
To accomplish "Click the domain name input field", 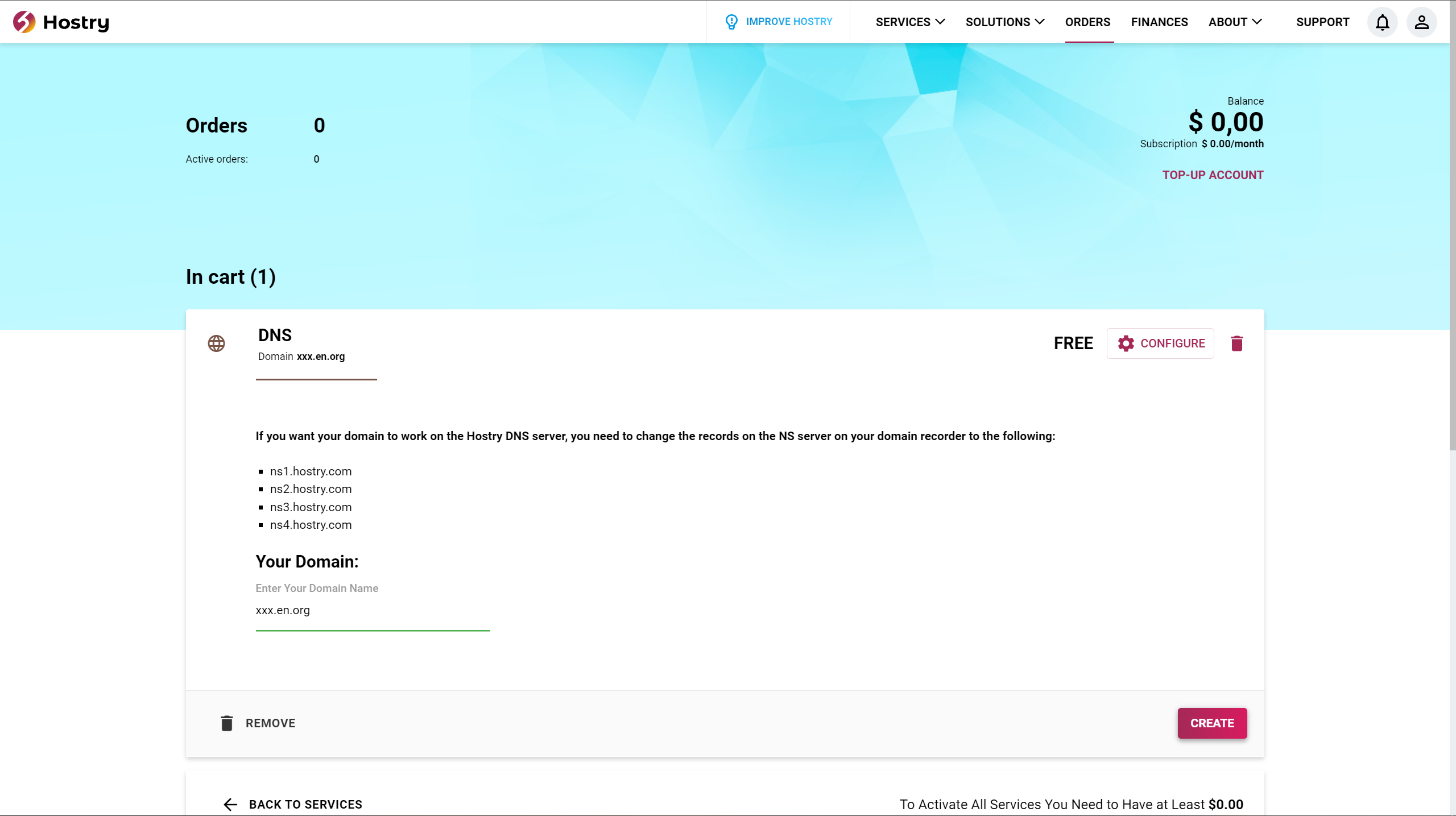I will click(x=373, y=610).
